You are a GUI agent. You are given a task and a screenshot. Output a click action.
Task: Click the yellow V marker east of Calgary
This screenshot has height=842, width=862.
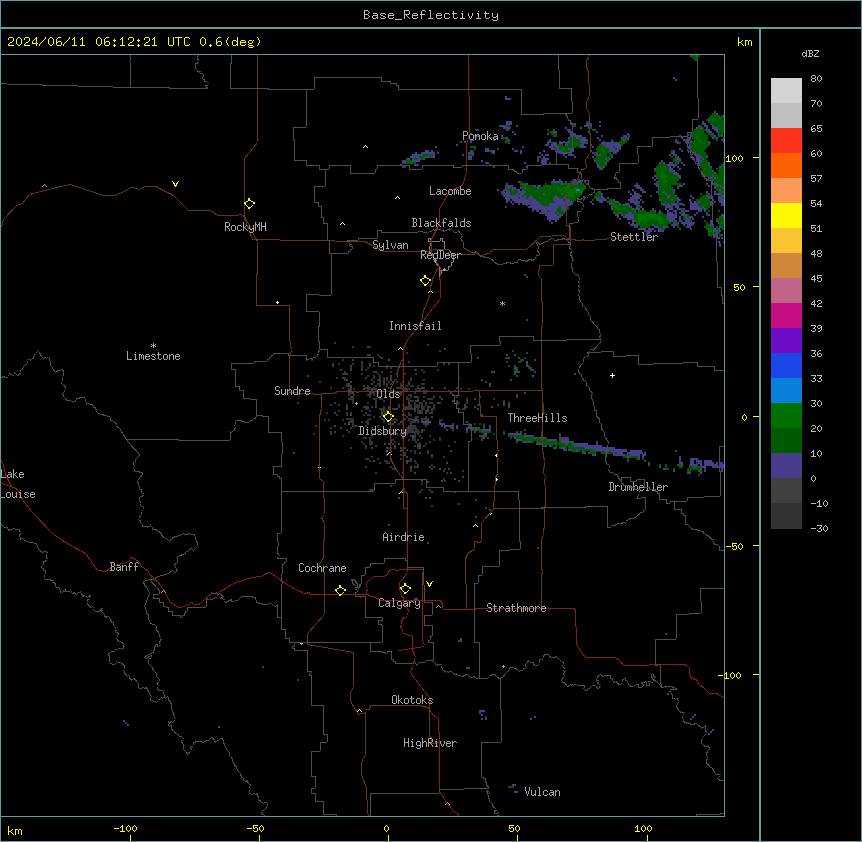(x=429, y=584)
